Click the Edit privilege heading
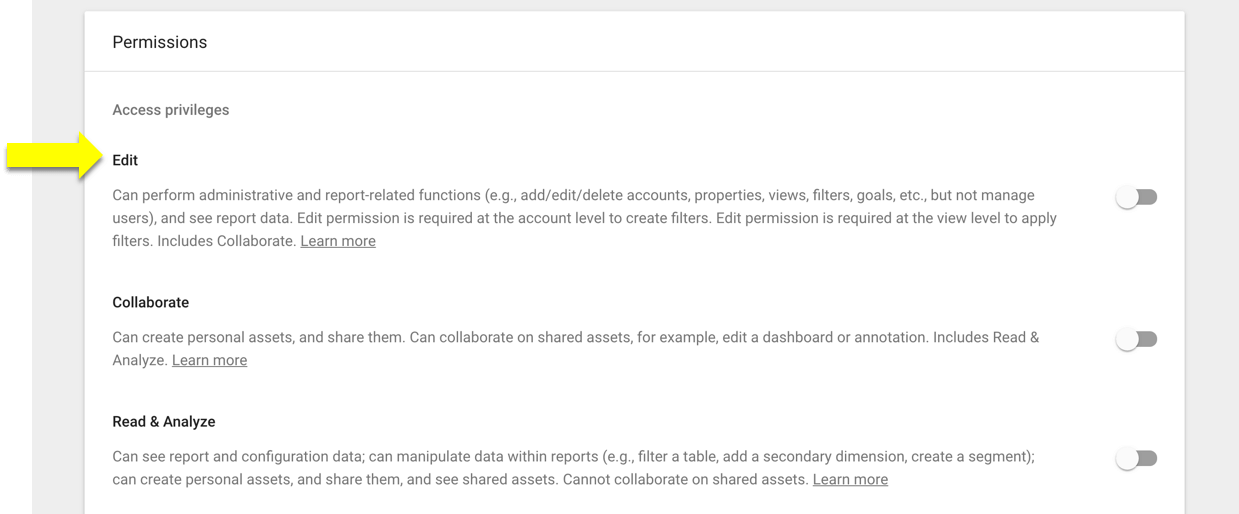Viewport: 1239px width, 514px height. (x=125, y=160)
